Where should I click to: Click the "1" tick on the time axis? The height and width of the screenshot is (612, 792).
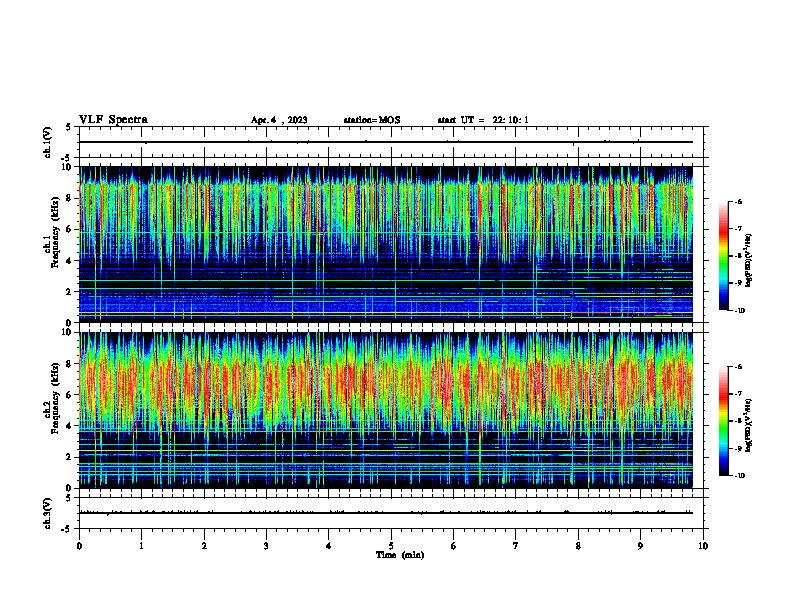point(141,546)
